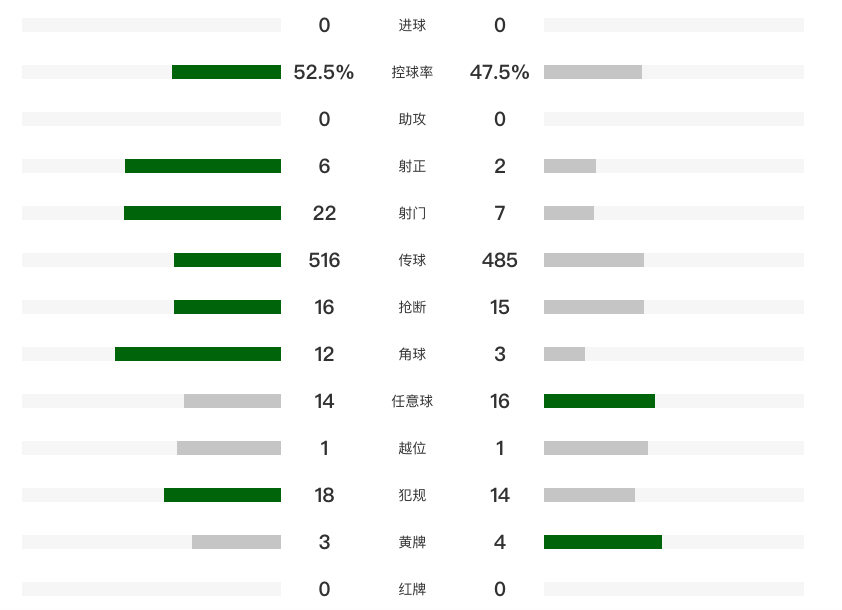
Task: Click the right green 黄牌 bar
Action: (603, 542)
